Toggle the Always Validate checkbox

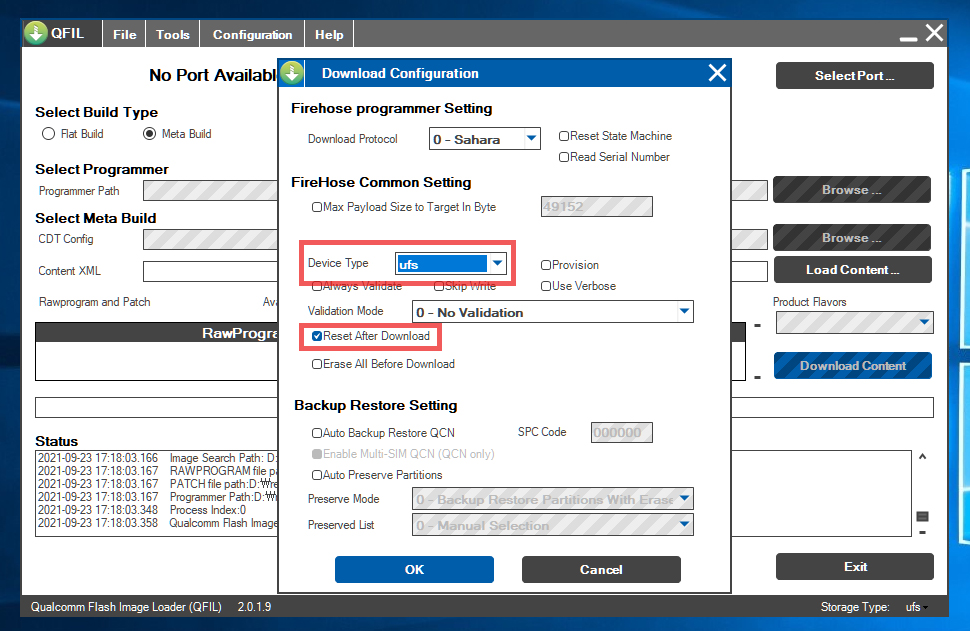317,286
